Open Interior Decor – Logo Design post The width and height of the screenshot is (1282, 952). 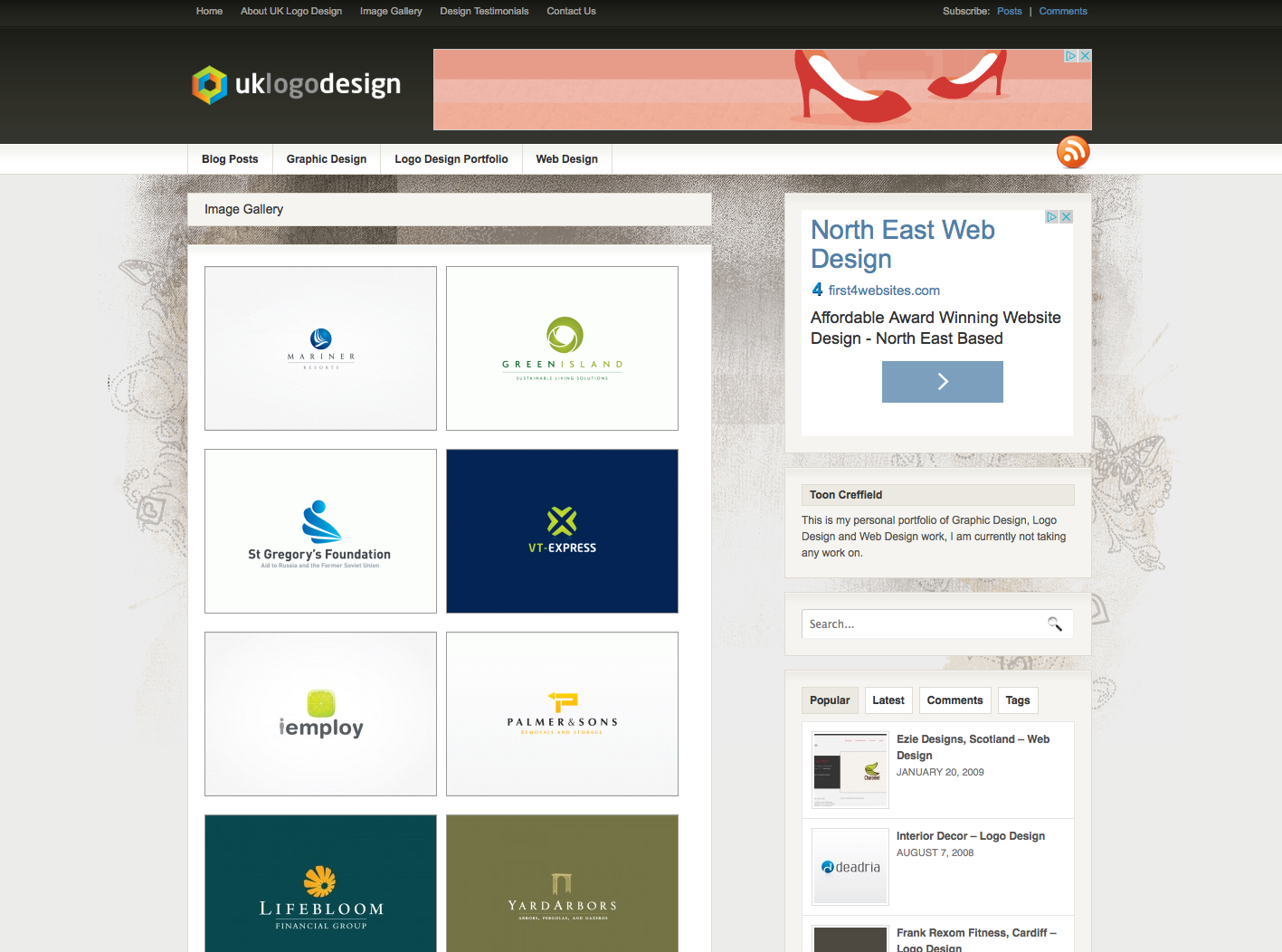click(971, 836)
